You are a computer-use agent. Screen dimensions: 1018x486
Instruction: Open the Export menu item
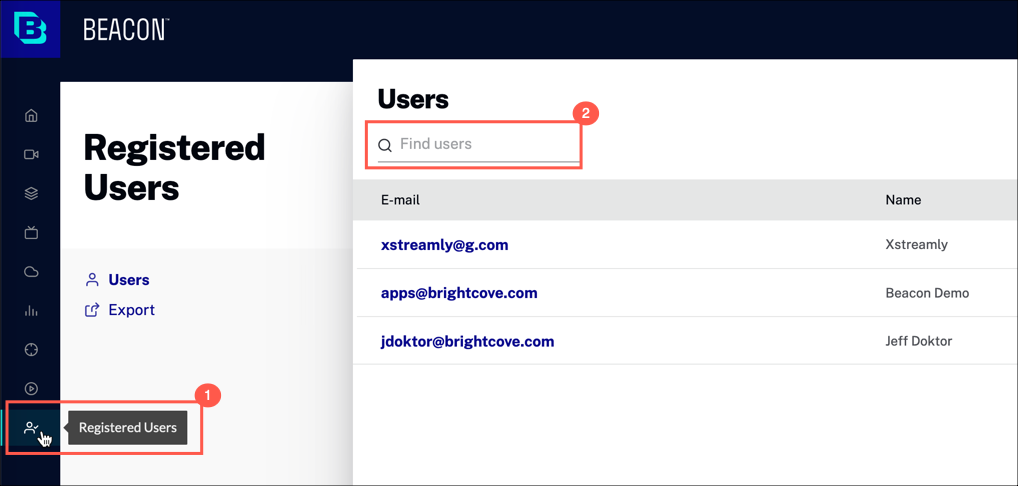[131, 310]
